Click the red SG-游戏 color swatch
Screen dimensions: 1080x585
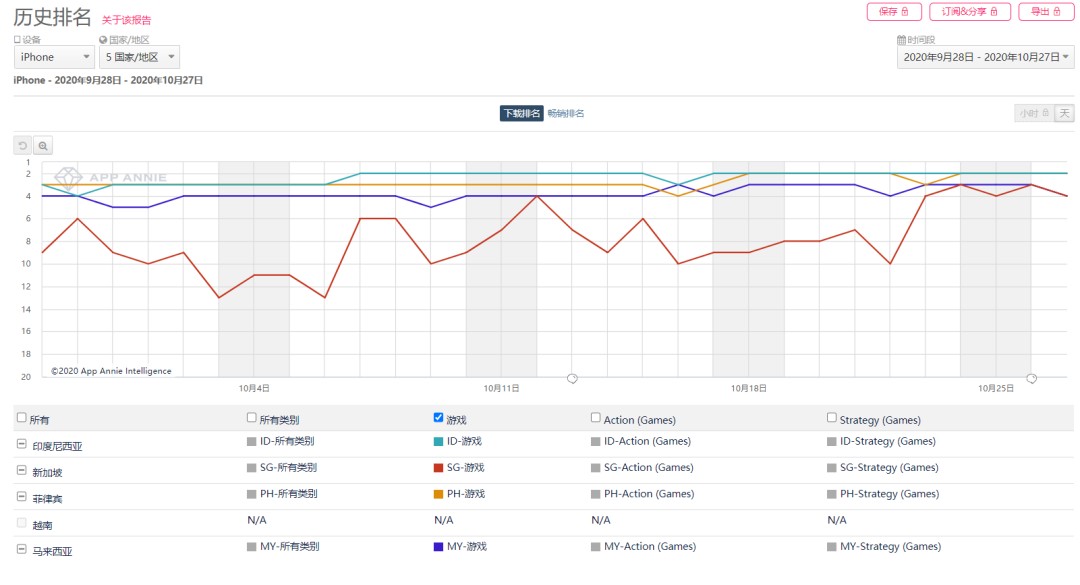coord(439,468)
